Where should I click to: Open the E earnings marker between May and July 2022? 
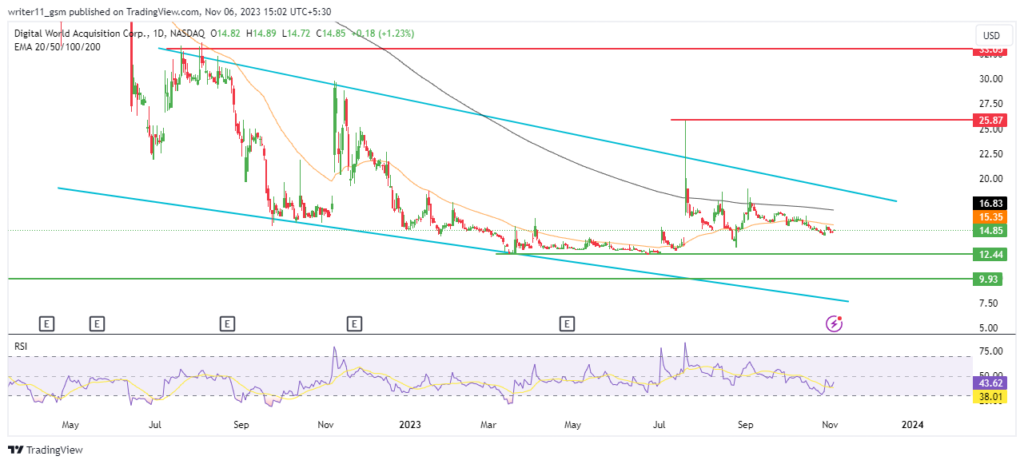97,323
